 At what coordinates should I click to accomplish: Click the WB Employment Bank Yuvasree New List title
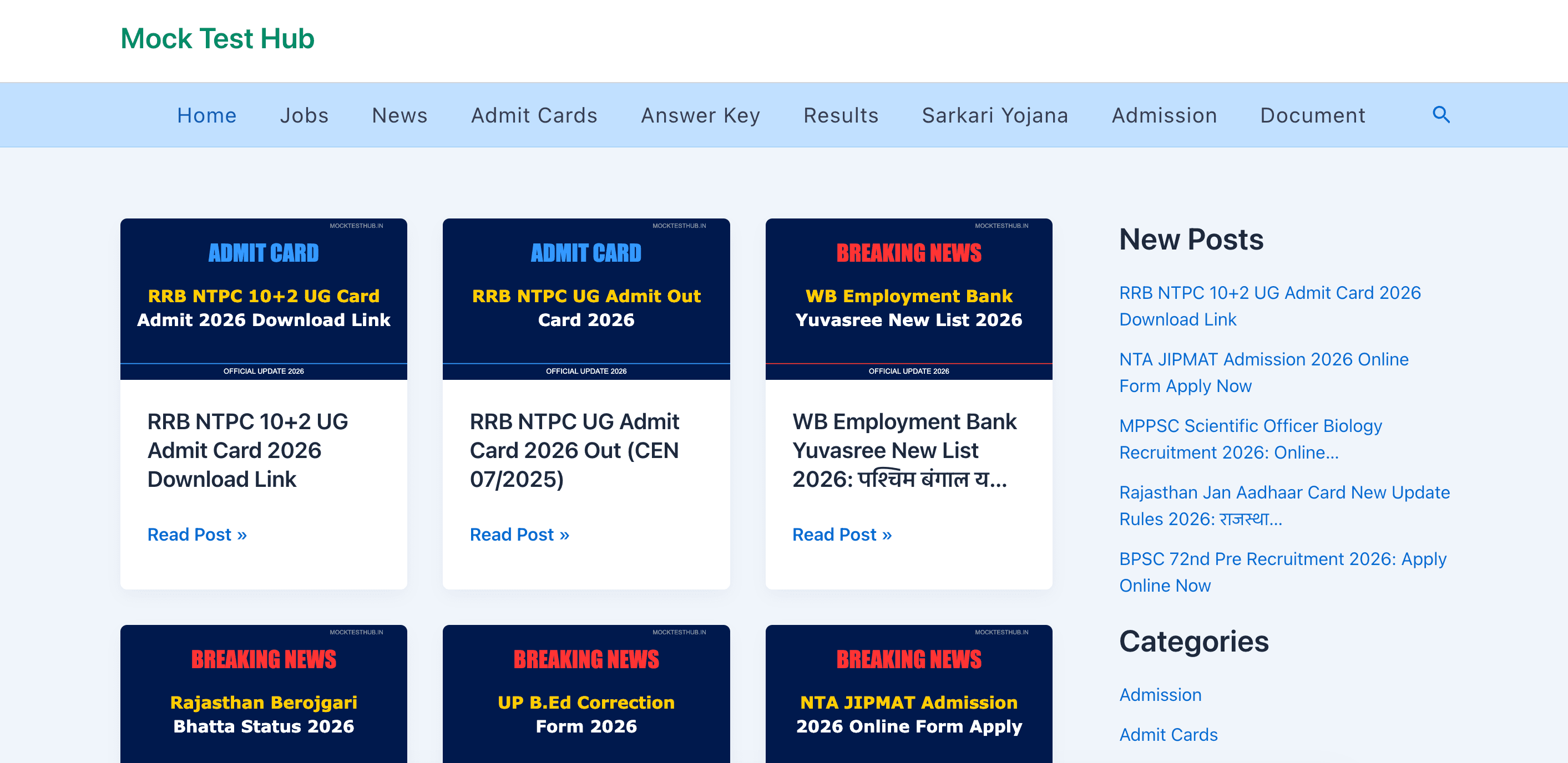click(904, 450)
